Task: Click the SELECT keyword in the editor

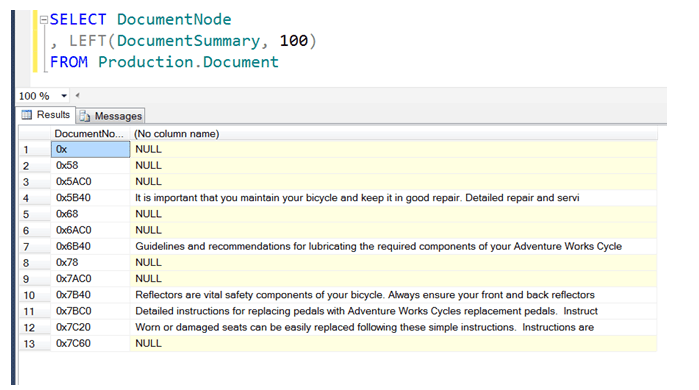Action: (78, 20)
